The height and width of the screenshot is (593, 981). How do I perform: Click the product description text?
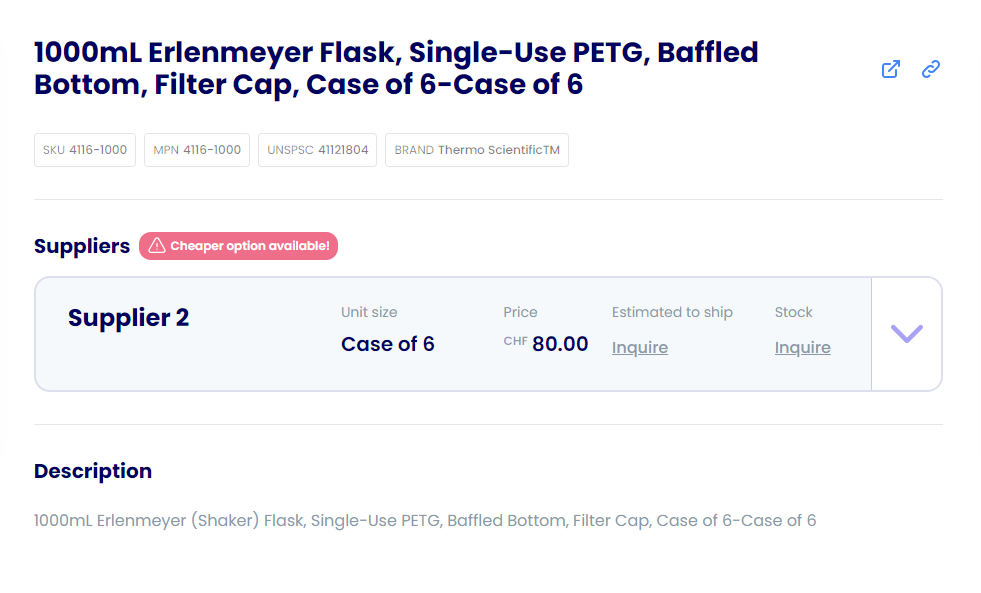click(425, 520)
